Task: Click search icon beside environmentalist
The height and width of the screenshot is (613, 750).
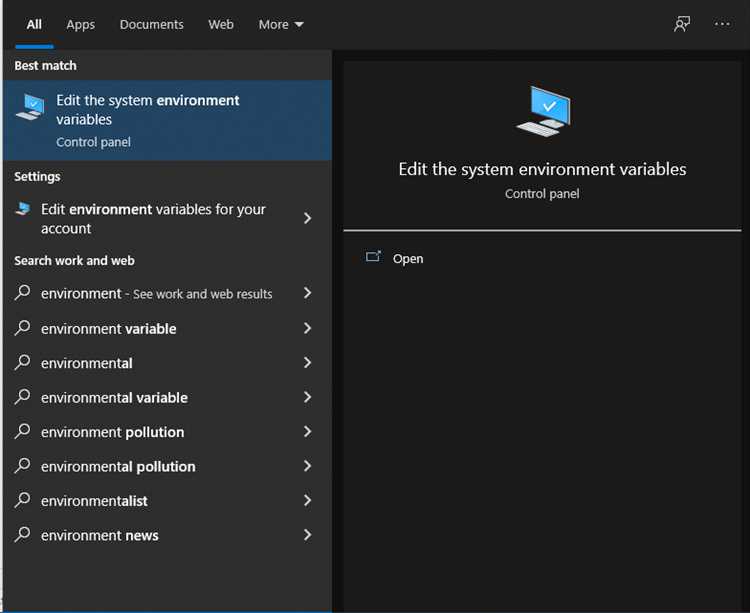Action: (x=22, y=500)
